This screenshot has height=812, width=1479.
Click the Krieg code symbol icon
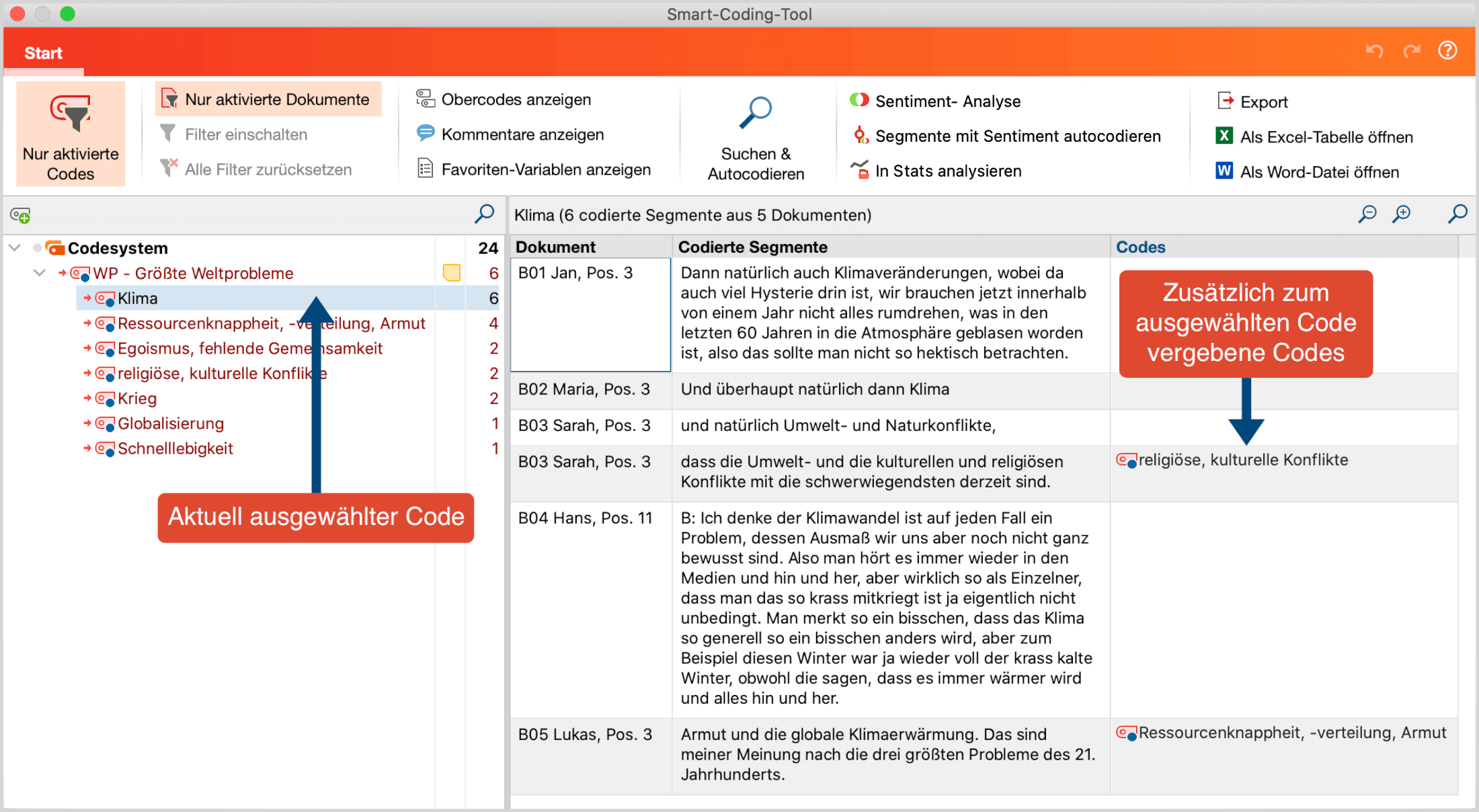105,399
